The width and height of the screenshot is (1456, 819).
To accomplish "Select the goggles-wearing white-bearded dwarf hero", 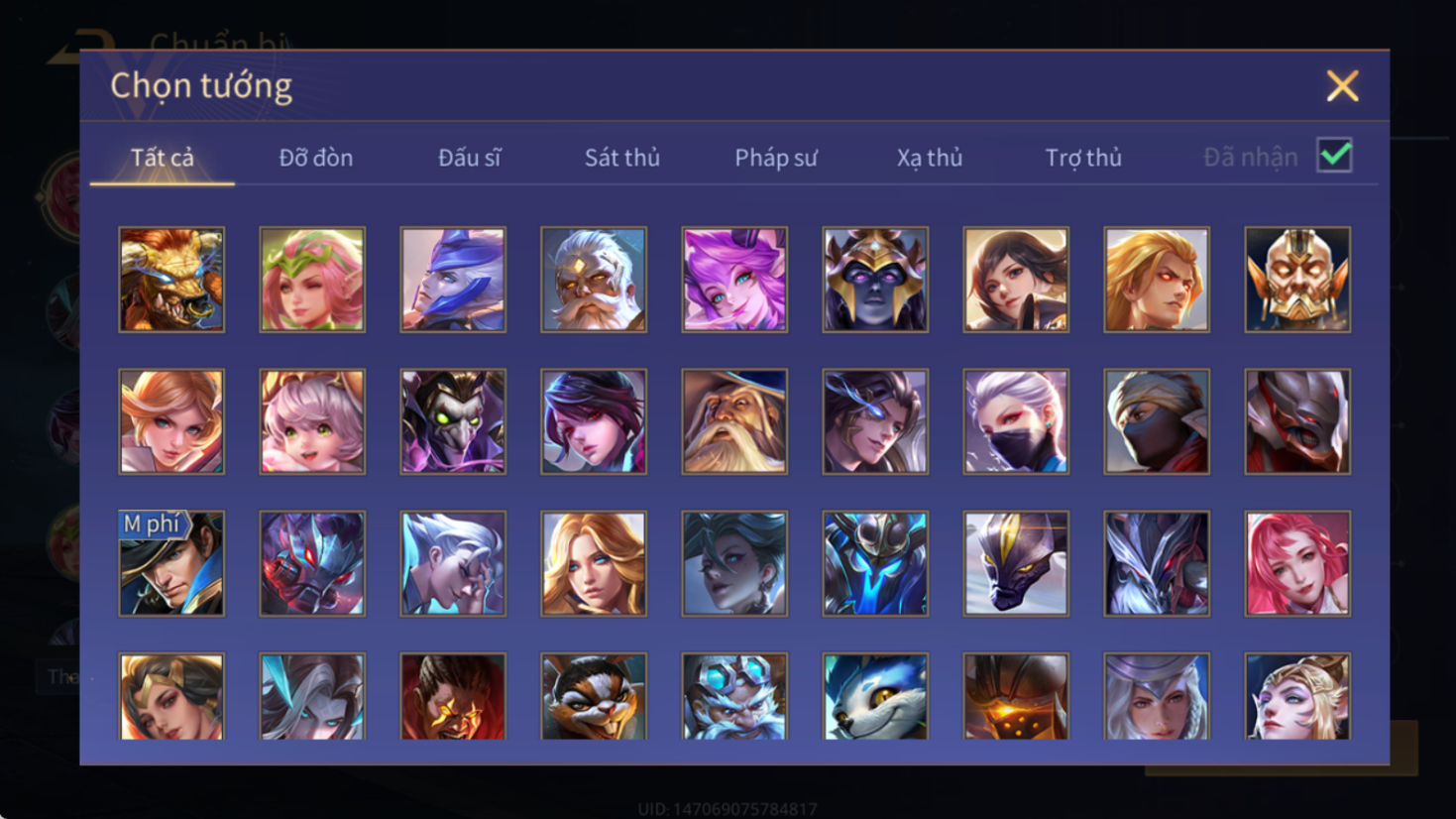I will tap(734, 696).
